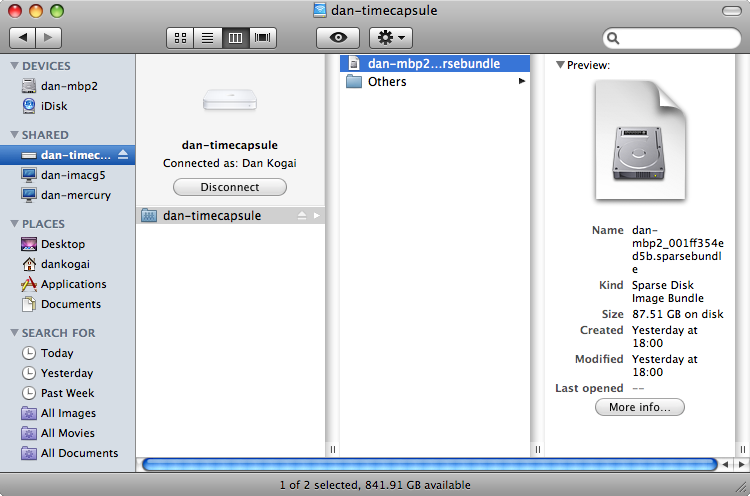Screen dimensions: 750x496
Task: Show Today search clock icon
Action: coord(29,353)
